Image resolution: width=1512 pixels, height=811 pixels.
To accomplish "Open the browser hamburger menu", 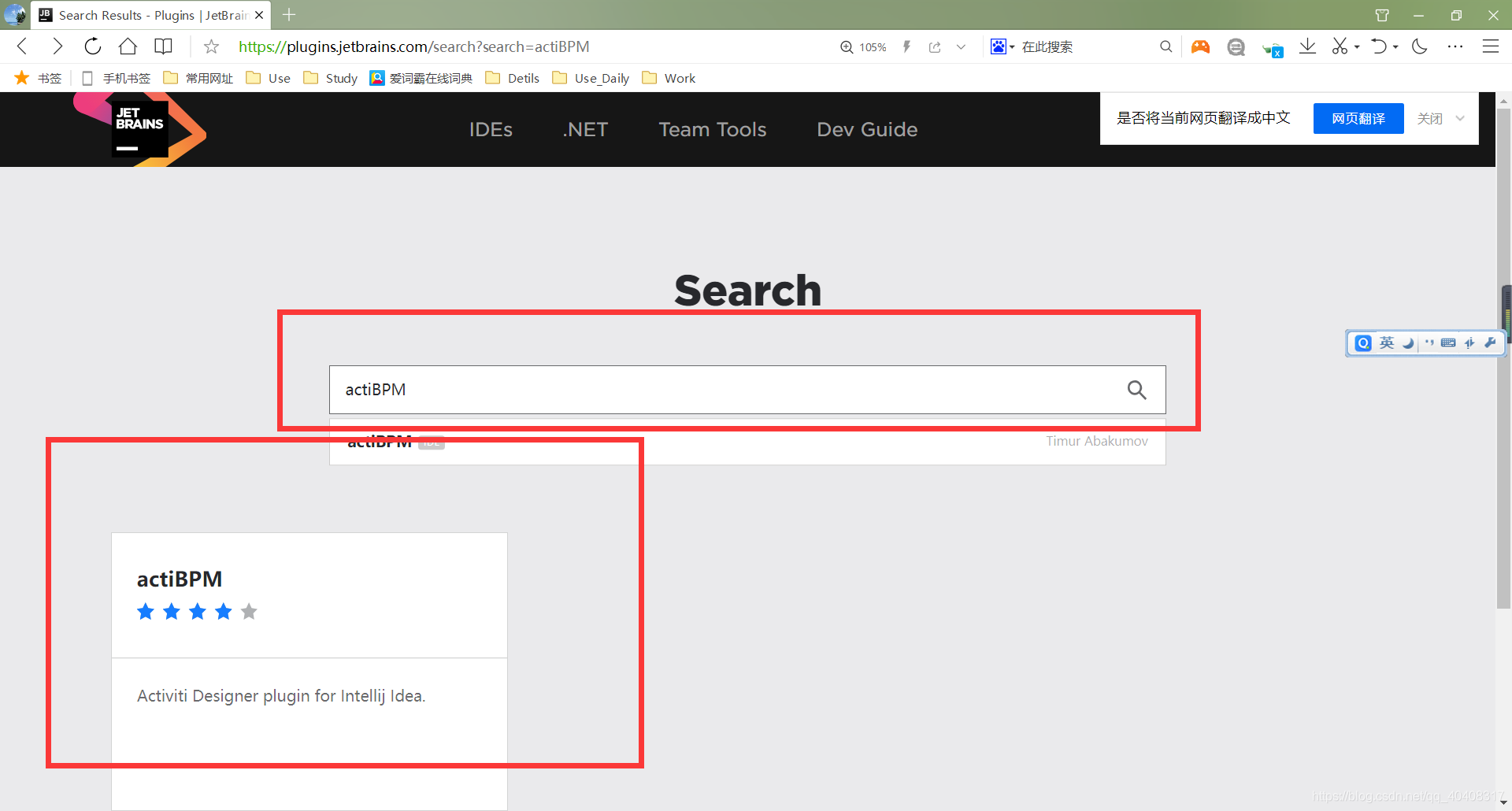I will click(1490, 46).
